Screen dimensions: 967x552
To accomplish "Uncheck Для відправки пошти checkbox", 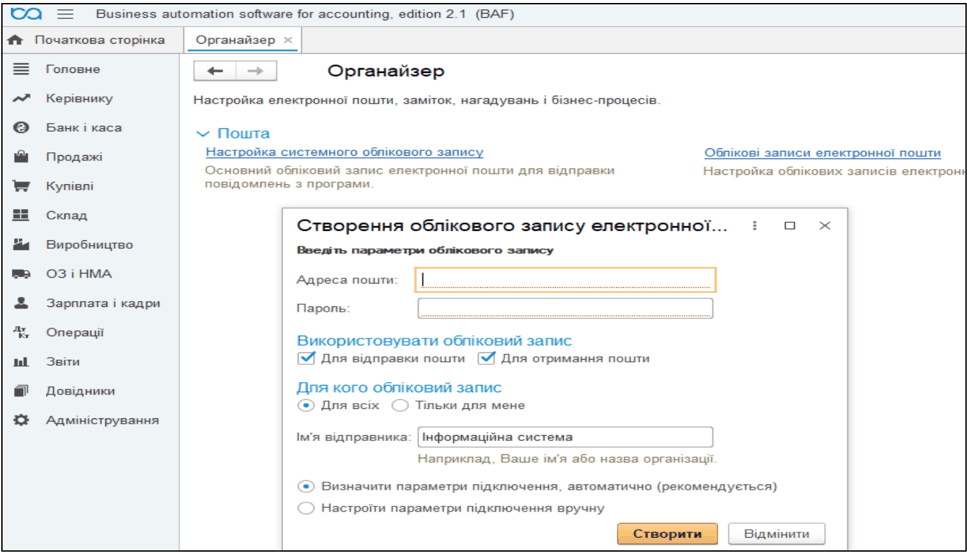I will 306,358.
